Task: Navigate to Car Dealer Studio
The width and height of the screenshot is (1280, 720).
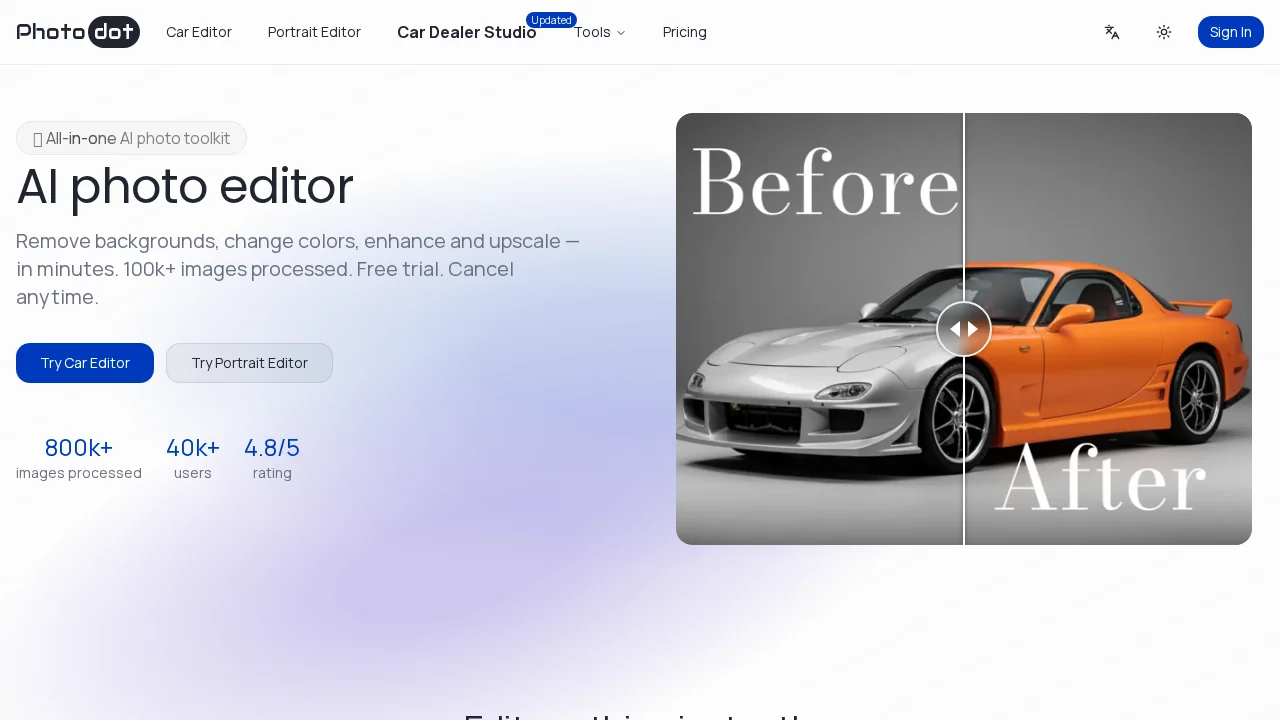Action: pos(466,32)
